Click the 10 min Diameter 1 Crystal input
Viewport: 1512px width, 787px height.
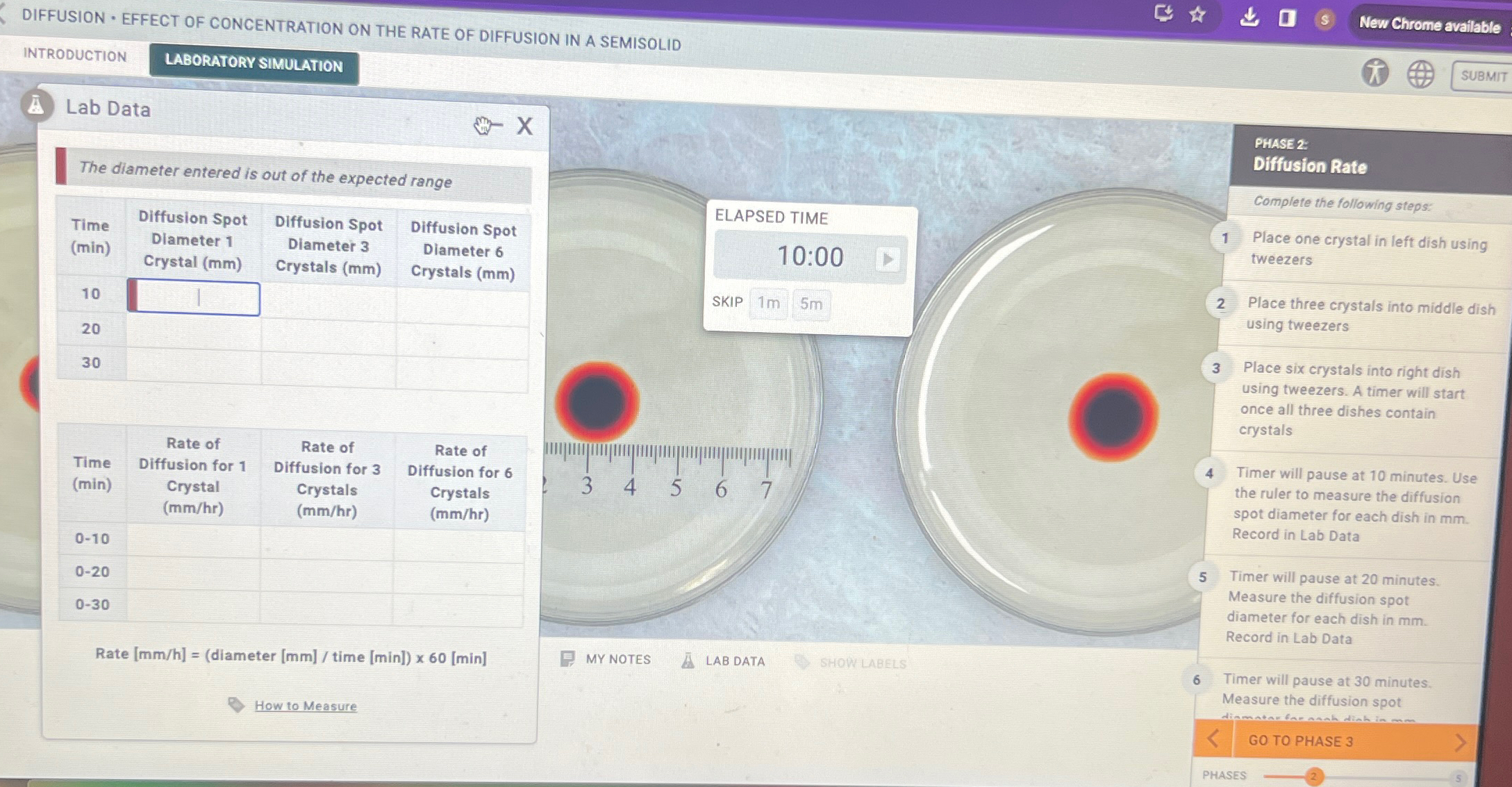tap(194, 297)
